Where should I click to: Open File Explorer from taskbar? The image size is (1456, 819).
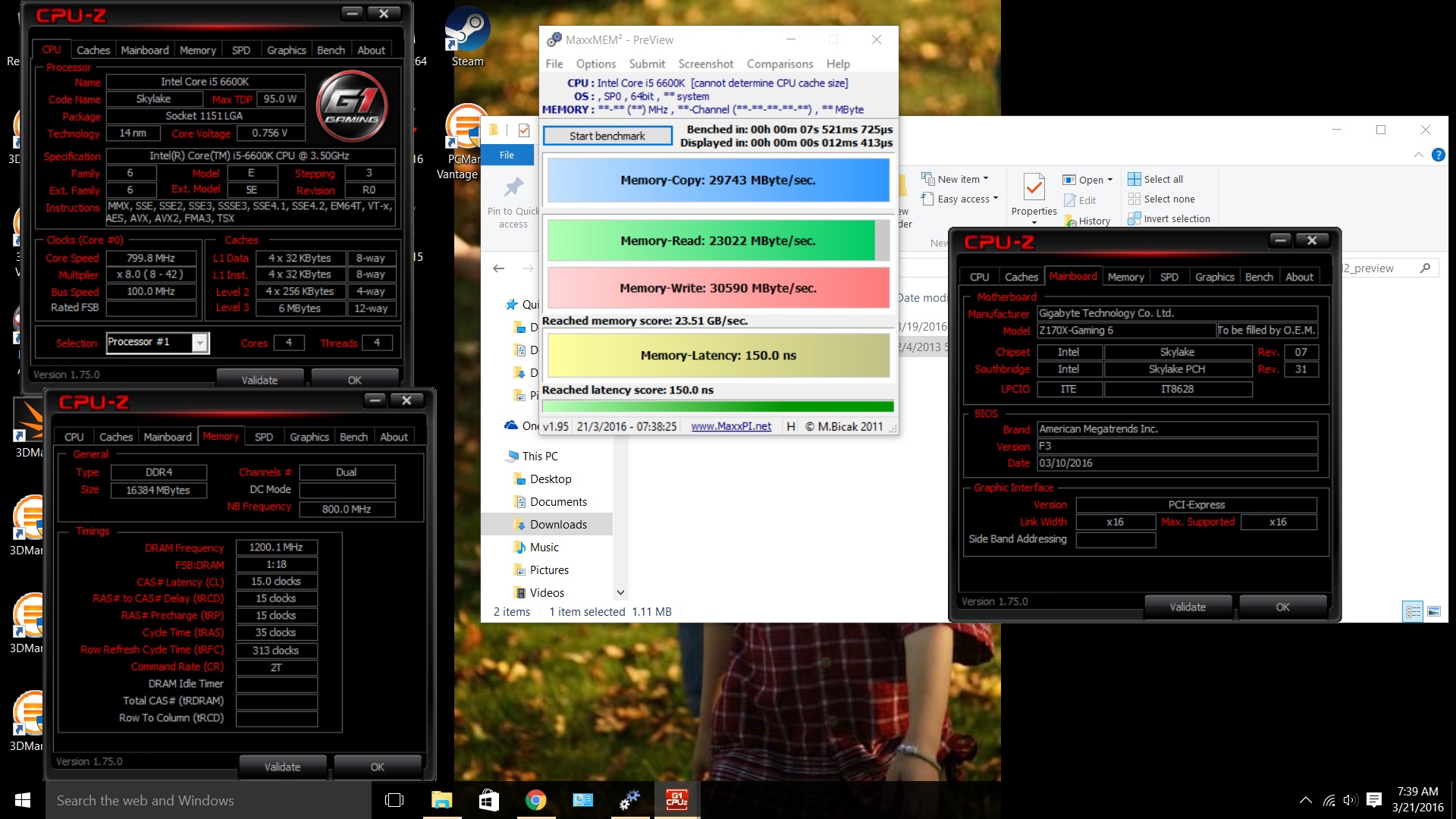pyautogui.click(x=441, y=800)
